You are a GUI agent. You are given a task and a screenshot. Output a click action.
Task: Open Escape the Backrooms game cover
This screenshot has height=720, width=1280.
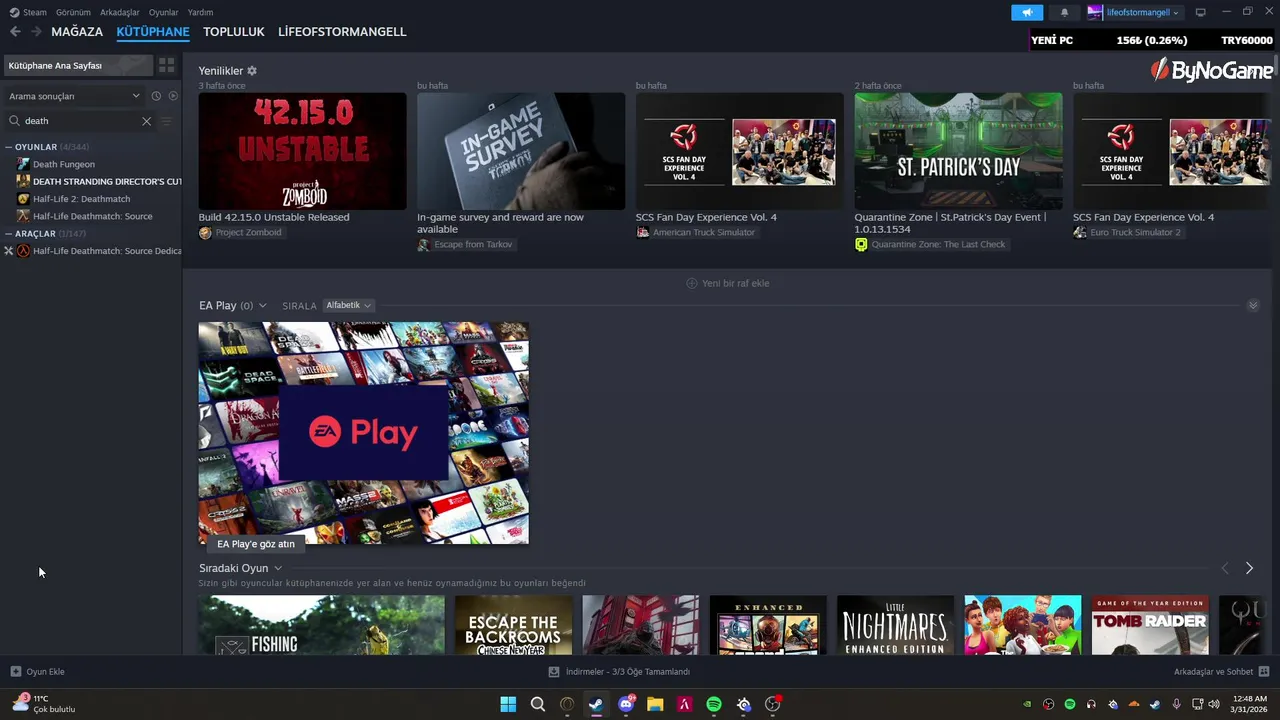coord(513,626)
